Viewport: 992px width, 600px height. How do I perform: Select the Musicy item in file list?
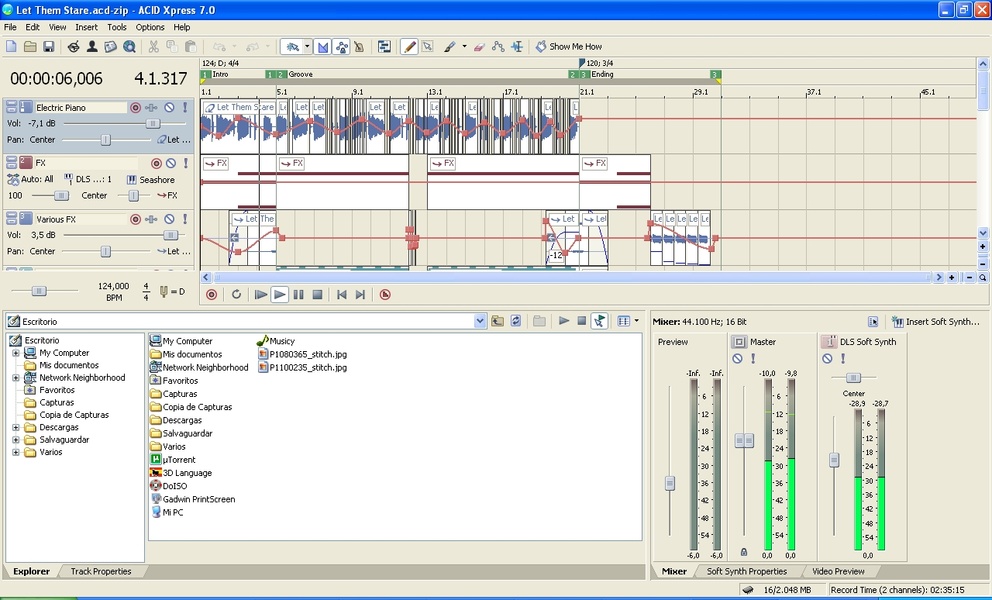[x=276, y=341]
